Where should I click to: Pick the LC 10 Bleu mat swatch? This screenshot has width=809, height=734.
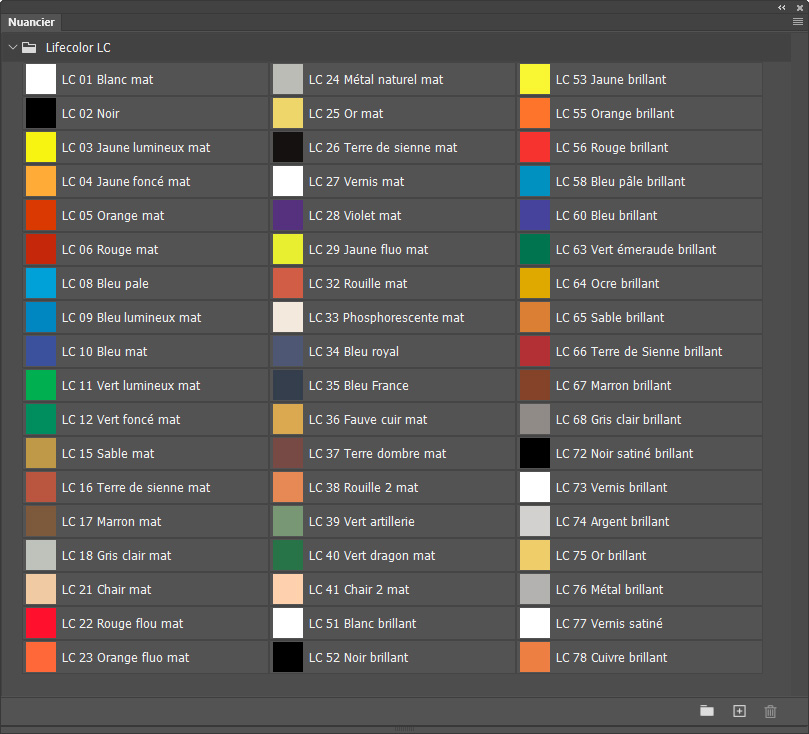(x=41, y=352)
